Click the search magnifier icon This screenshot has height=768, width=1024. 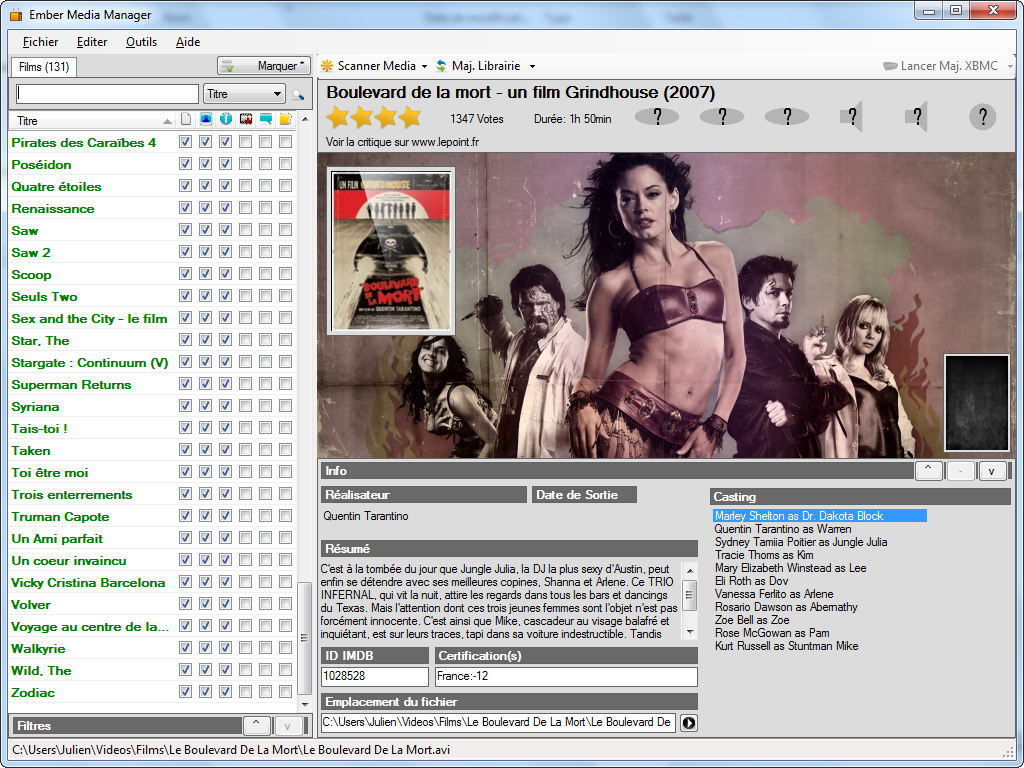298,95
